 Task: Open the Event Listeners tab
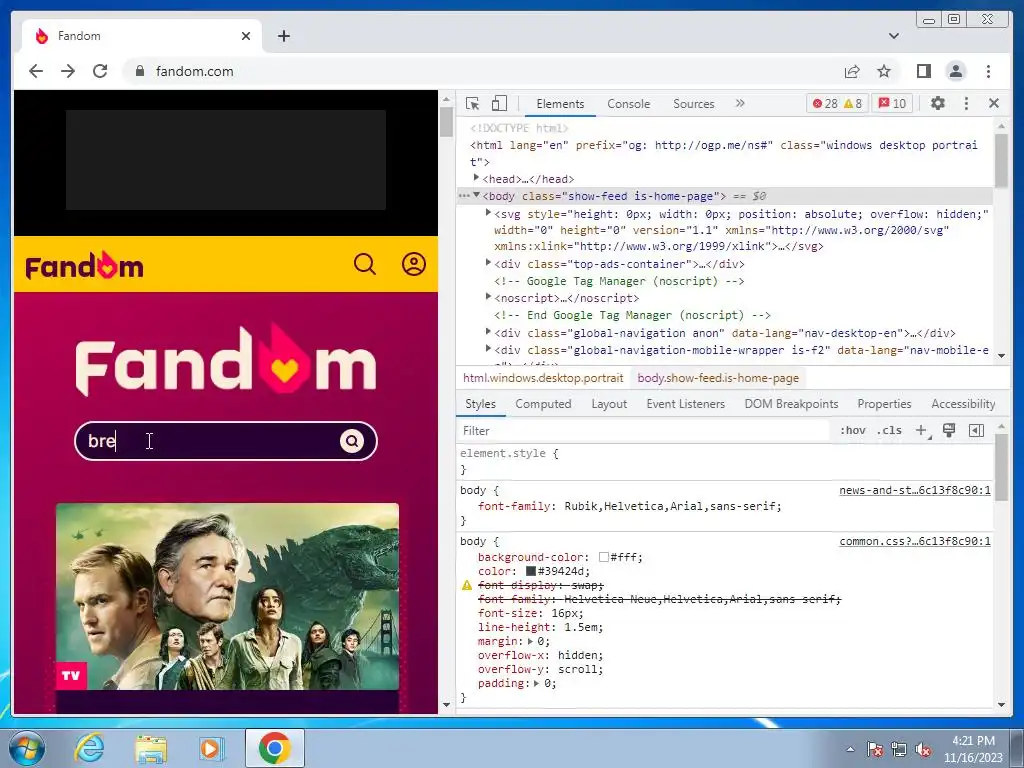pos(685,404)
